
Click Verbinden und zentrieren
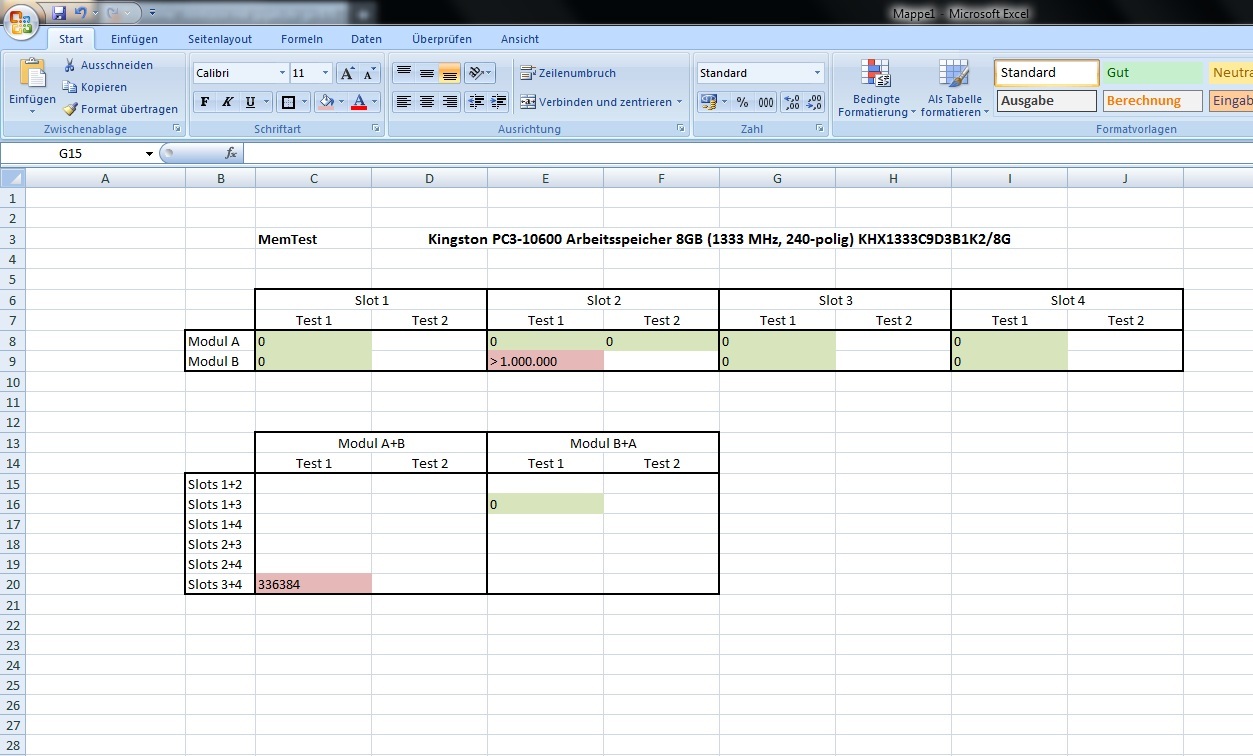[x=596, y=102]
